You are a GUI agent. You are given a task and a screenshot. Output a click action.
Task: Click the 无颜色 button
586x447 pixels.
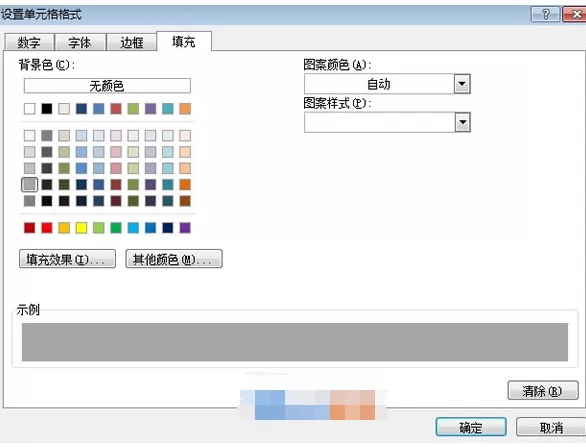point(107,86)
